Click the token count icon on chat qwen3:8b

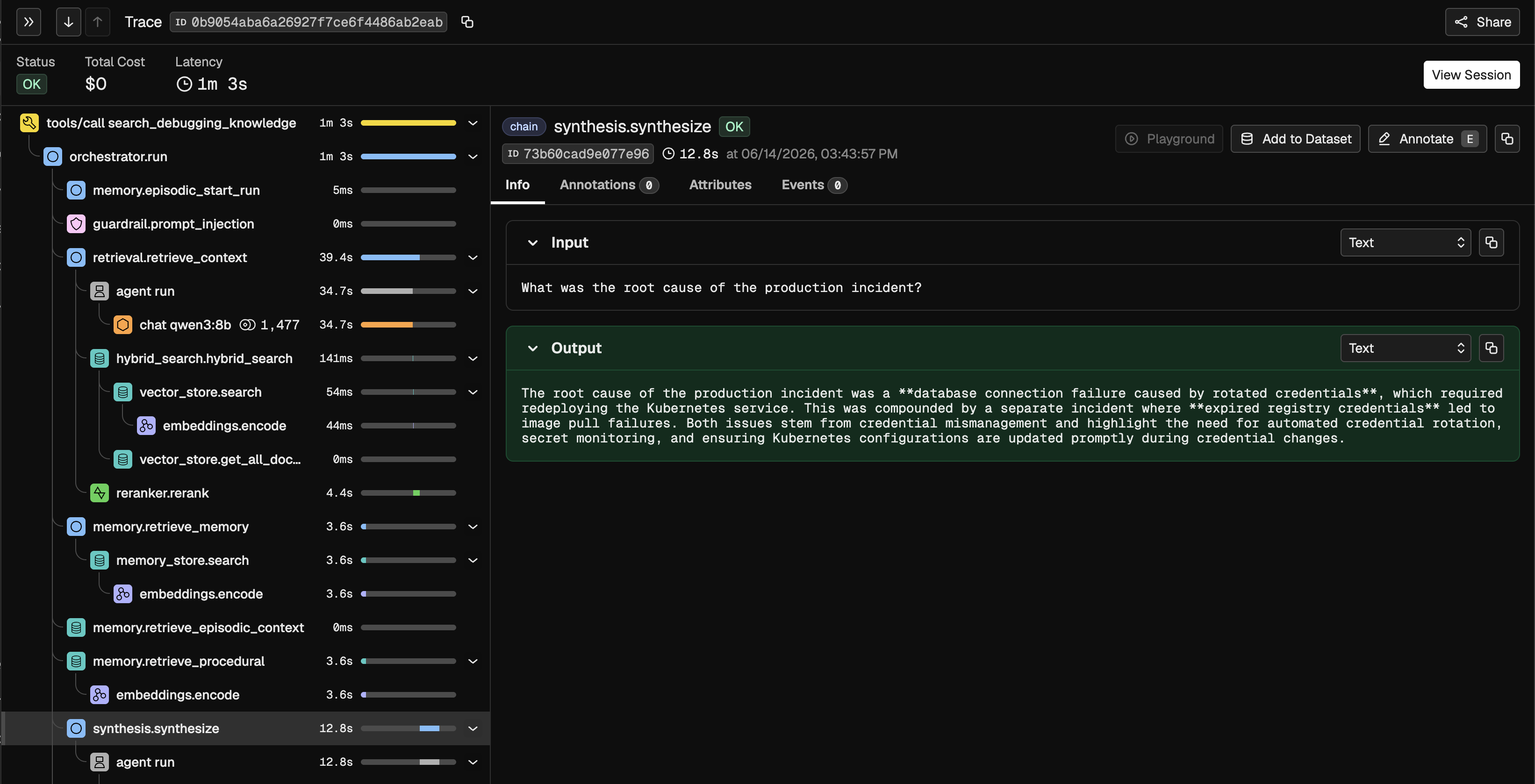pos(247,325)
